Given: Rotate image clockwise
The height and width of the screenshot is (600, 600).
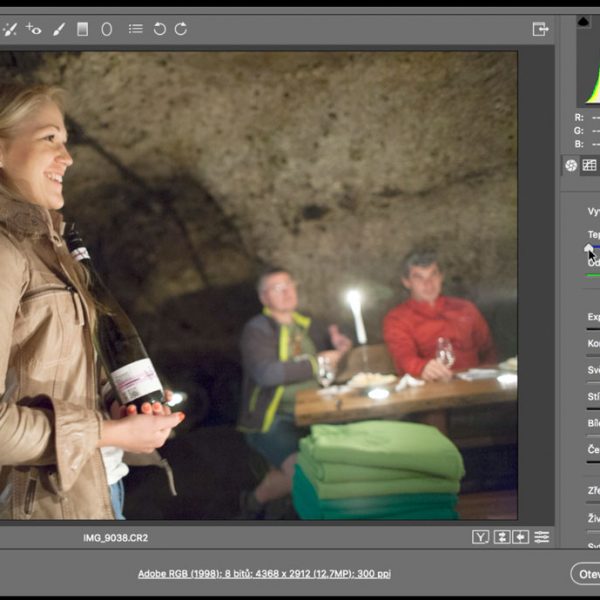Looking at the screenshot, I should coord(181,29).
